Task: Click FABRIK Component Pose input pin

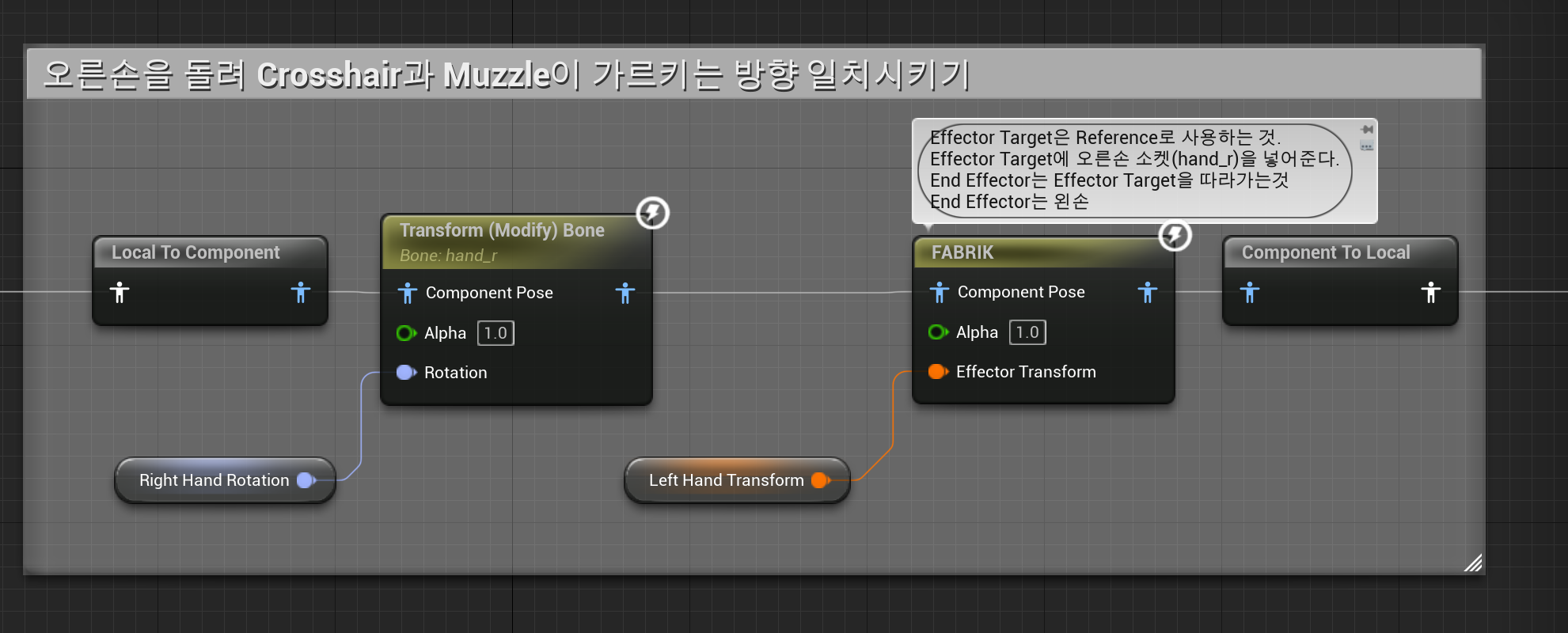Action: click(940, 293)
